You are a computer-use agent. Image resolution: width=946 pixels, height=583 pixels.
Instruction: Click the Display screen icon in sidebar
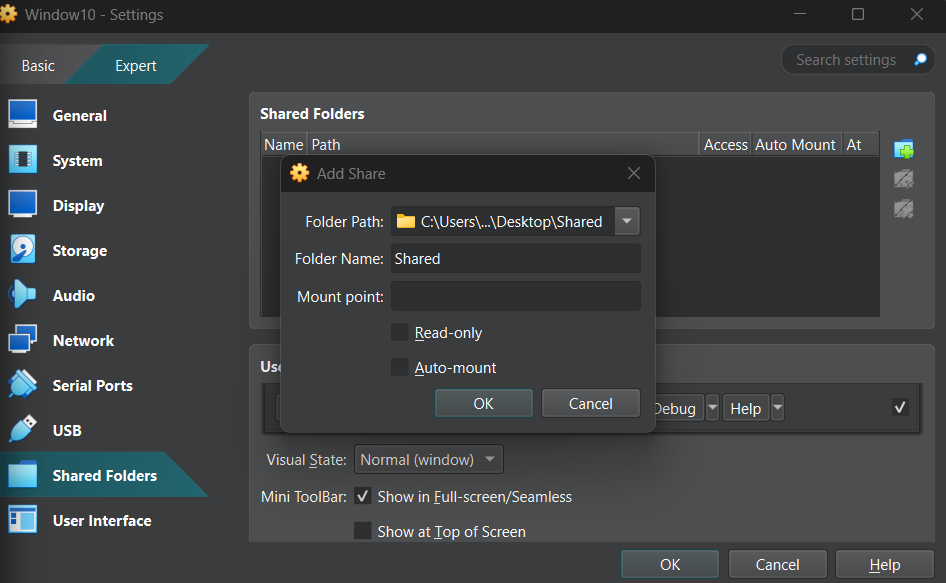[23, 204]
